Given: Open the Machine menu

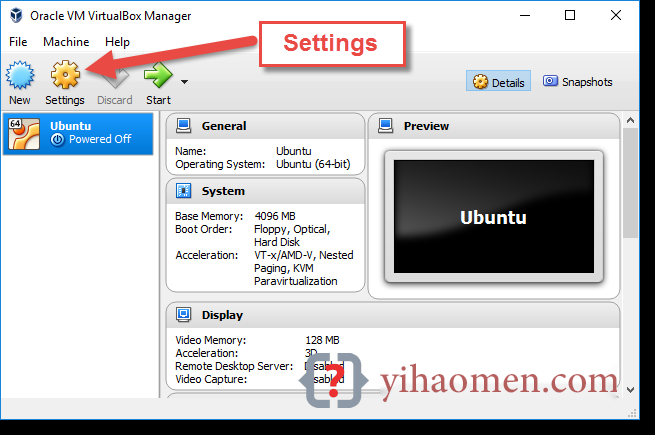Looking at the screenshot, I should click(x=66, y=42).
